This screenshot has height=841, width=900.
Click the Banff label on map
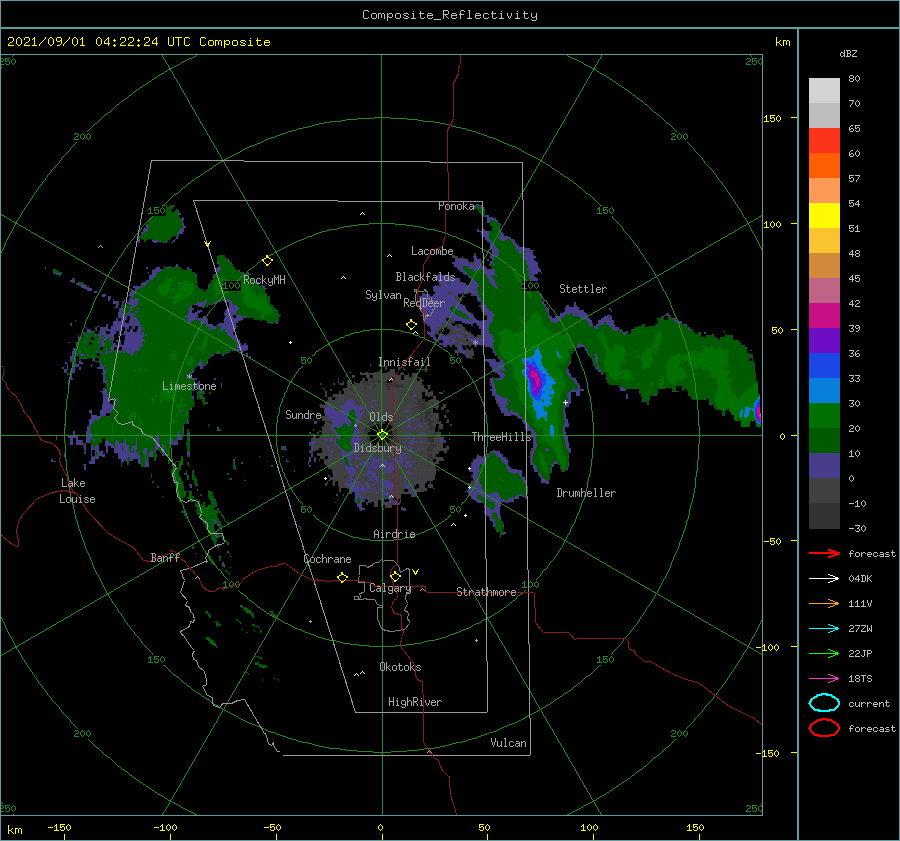tap(165, 557)
